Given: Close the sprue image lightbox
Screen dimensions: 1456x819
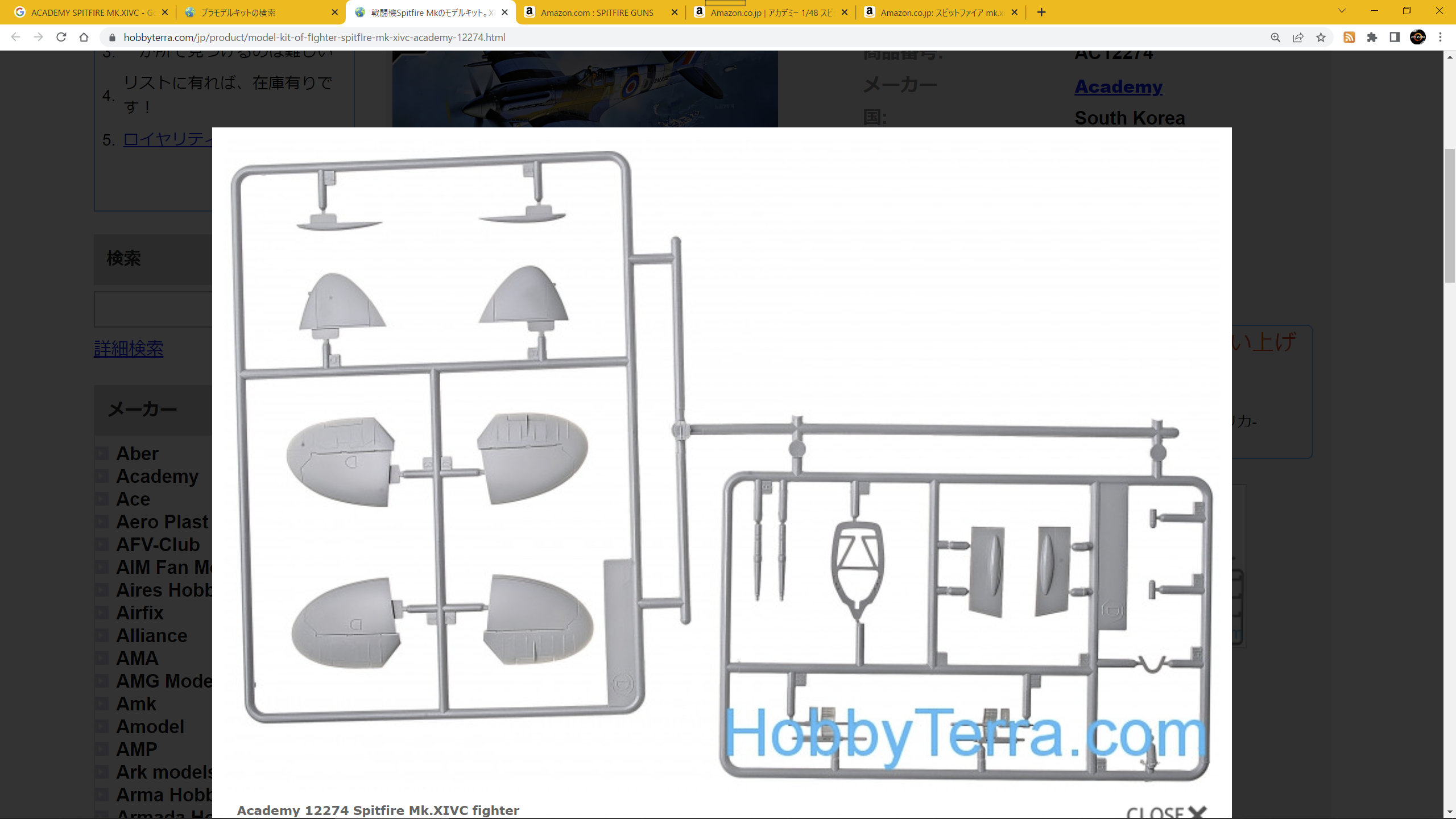Looking at the screenshot, I should coord(1167,812).
